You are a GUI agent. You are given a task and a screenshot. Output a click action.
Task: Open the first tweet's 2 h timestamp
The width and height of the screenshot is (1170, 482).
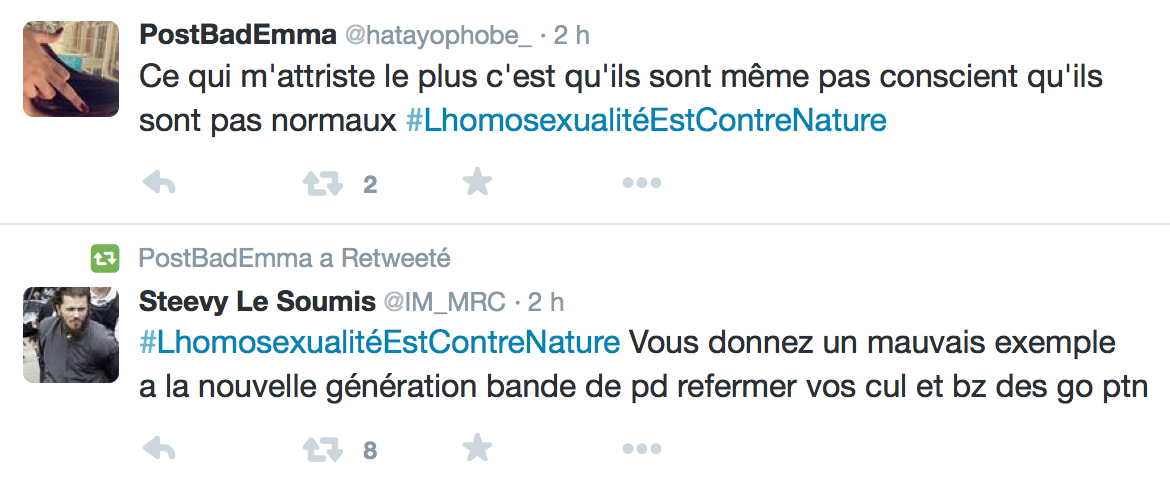click(x=571, y=35)
